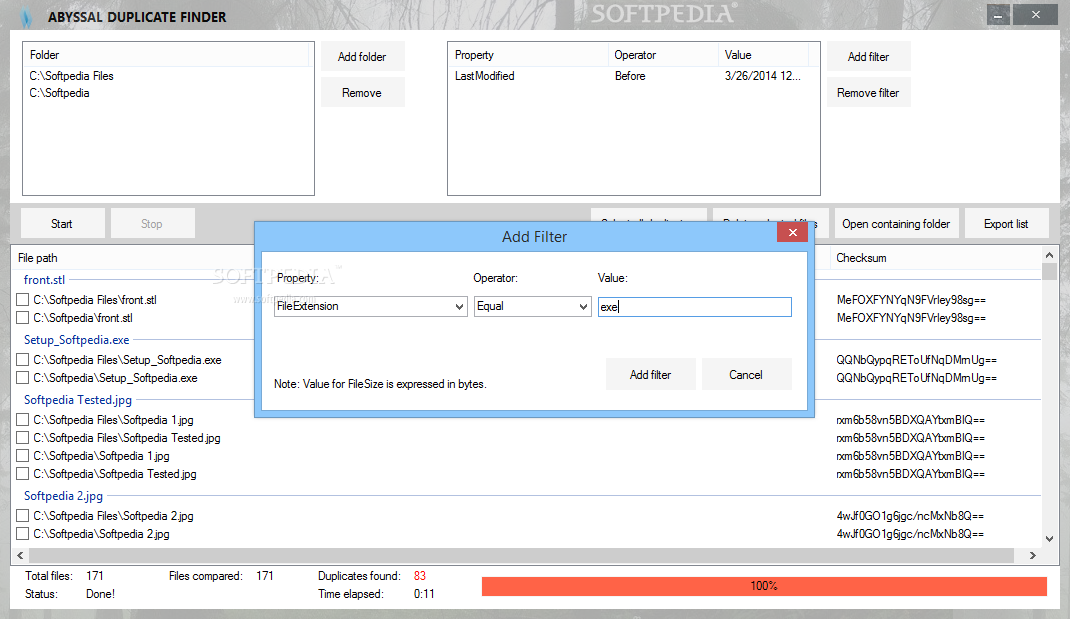This screenshot has width=1070, height=619.
Task: Click the Export list button
Action: [x=1006, y=224]
